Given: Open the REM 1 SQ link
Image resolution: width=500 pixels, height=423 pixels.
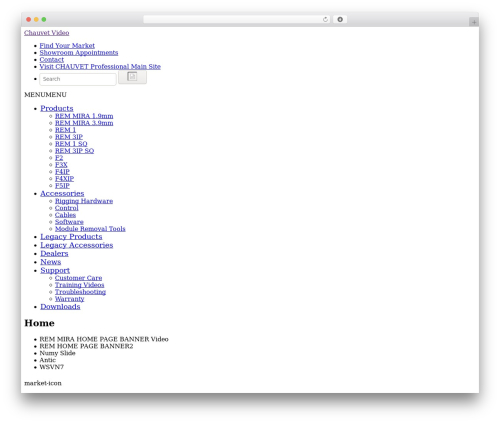Looking at the screenshot, I should [x=71, y=144].
